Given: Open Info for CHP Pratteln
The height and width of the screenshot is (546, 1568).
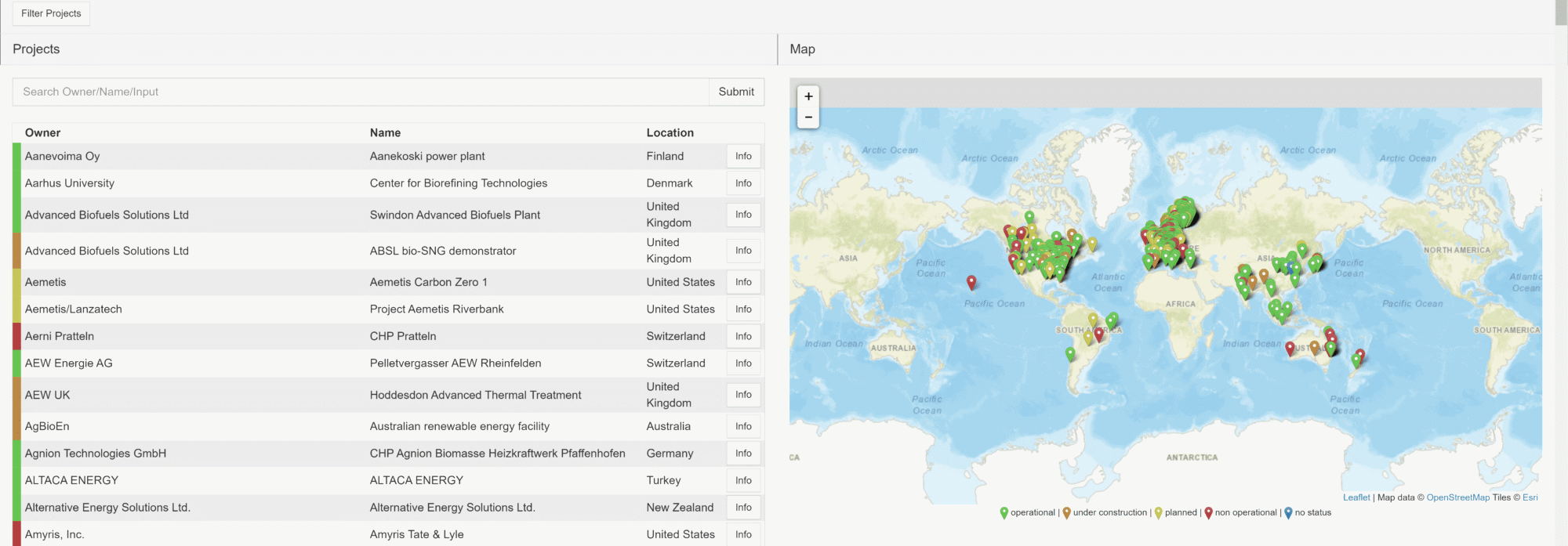Looking at the screenshot, I should [x=743, y=336].
